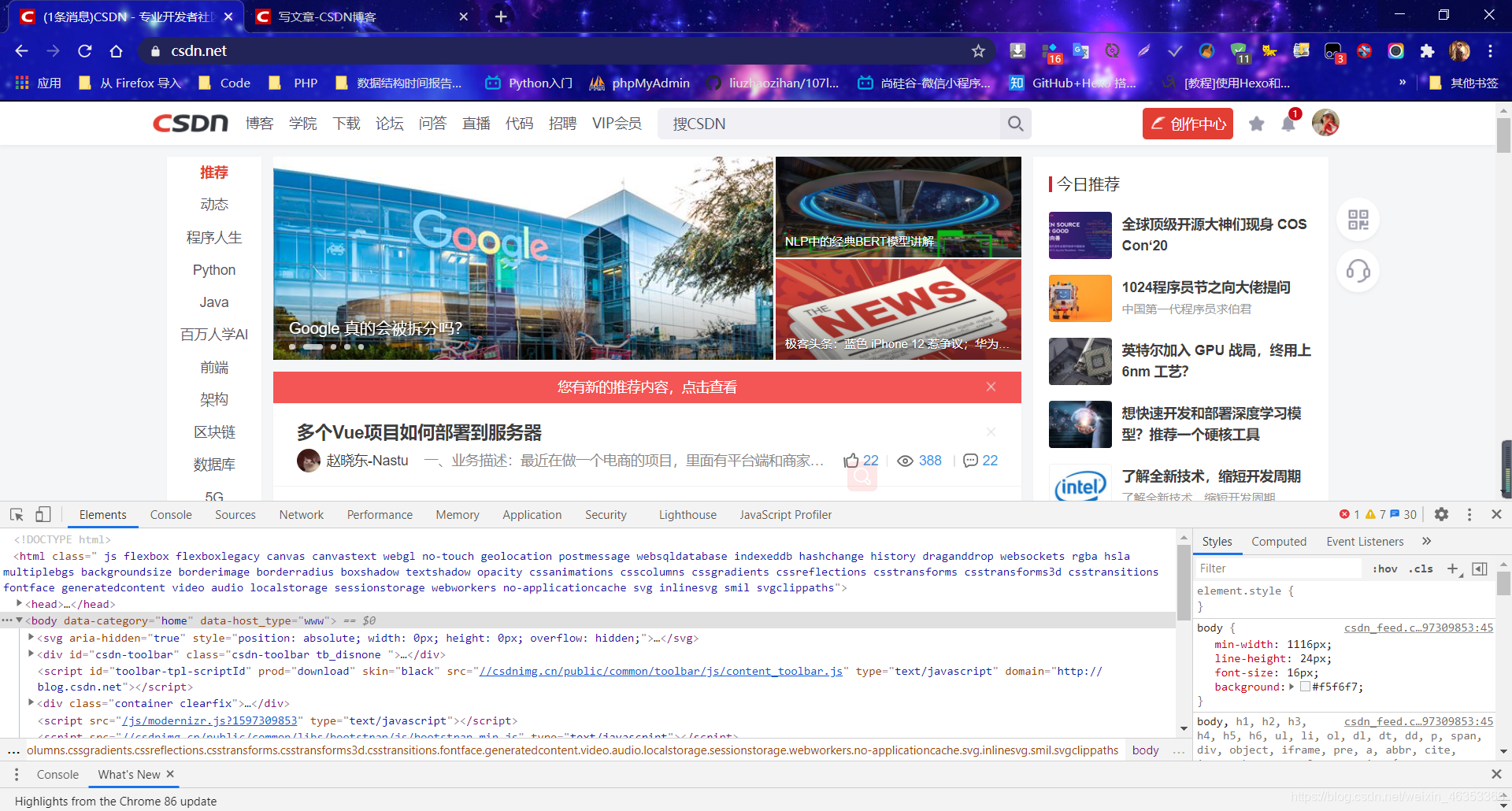Go to browser home page icon
The image size is (1512, 811).
click(116, 51)
